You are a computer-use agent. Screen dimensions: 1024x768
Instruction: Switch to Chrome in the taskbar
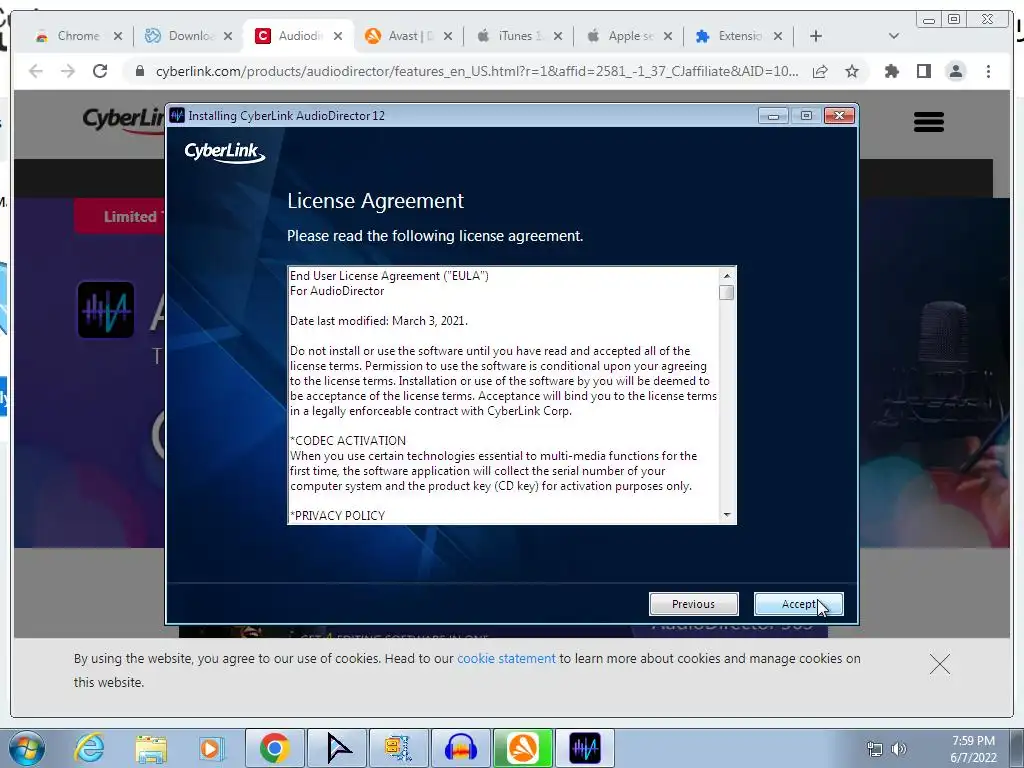[x=274, y=748]
